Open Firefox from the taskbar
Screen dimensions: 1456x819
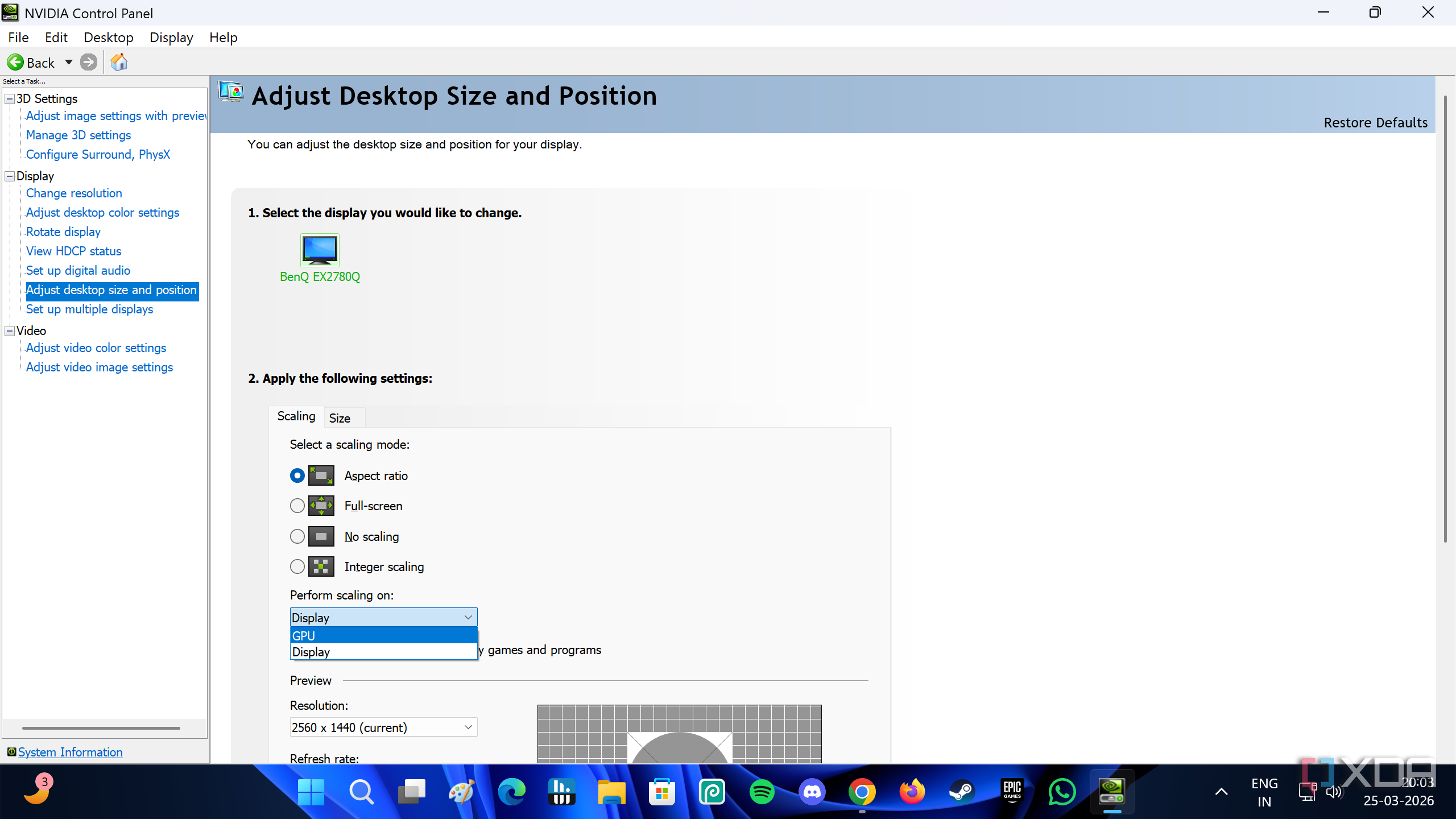pyautogui.click(x=912, y=792)
